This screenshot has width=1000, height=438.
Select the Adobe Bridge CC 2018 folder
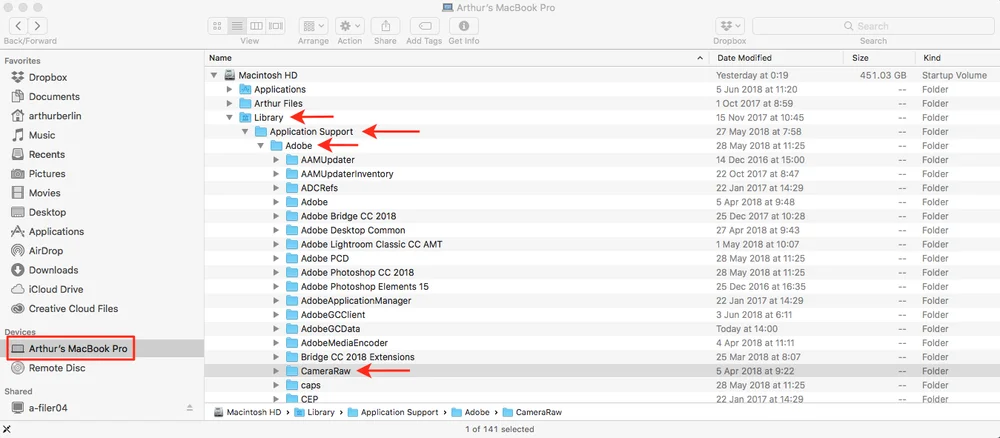[601, 216]
